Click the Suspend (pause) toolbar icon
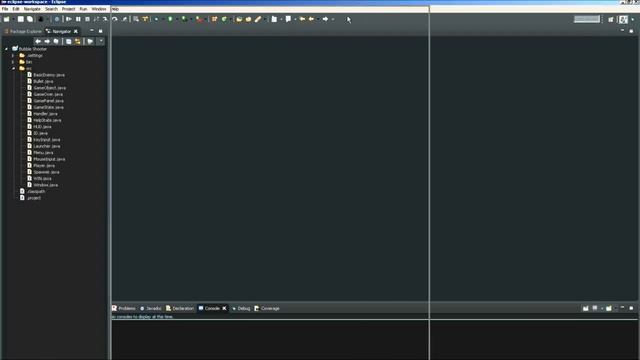 tap(78, 19)
